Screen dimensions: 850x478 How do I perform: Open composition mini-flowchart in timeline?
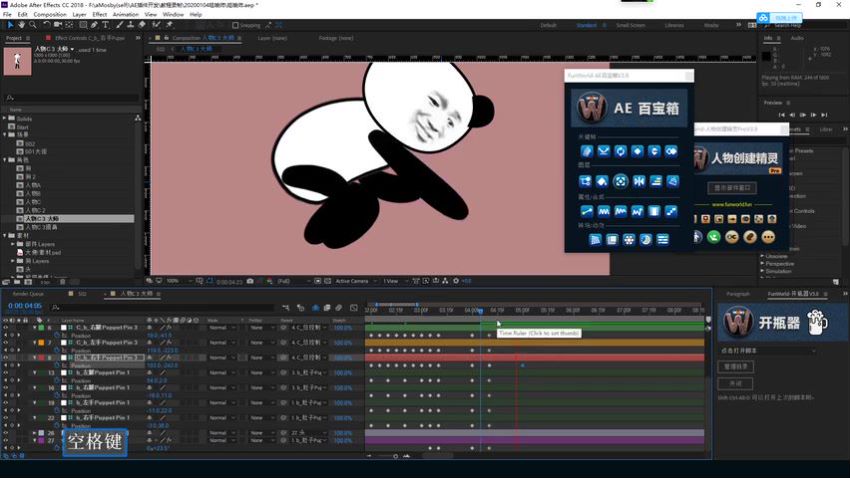286,308
